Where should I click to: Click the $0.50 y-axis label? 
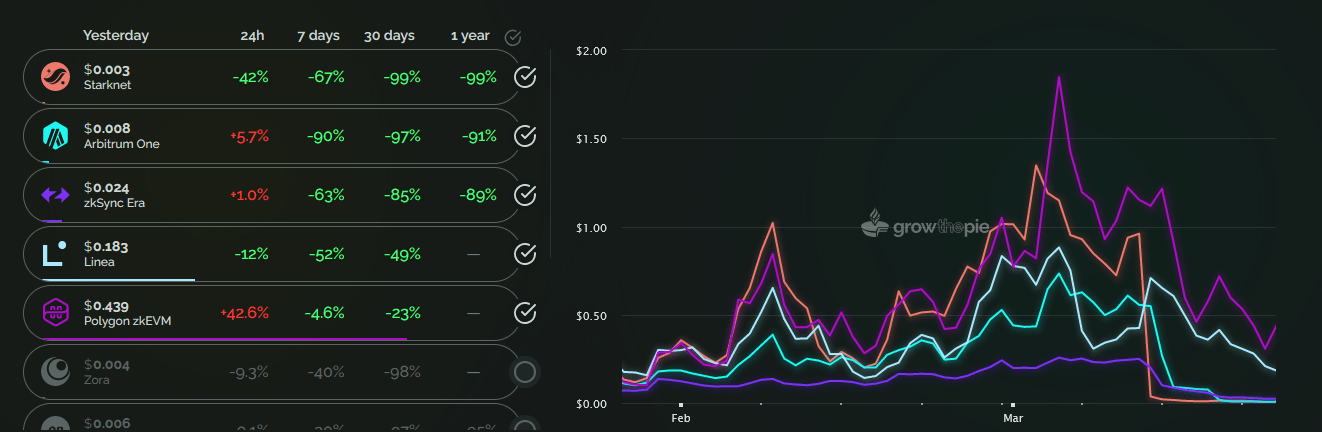click(x=592, y=315)
